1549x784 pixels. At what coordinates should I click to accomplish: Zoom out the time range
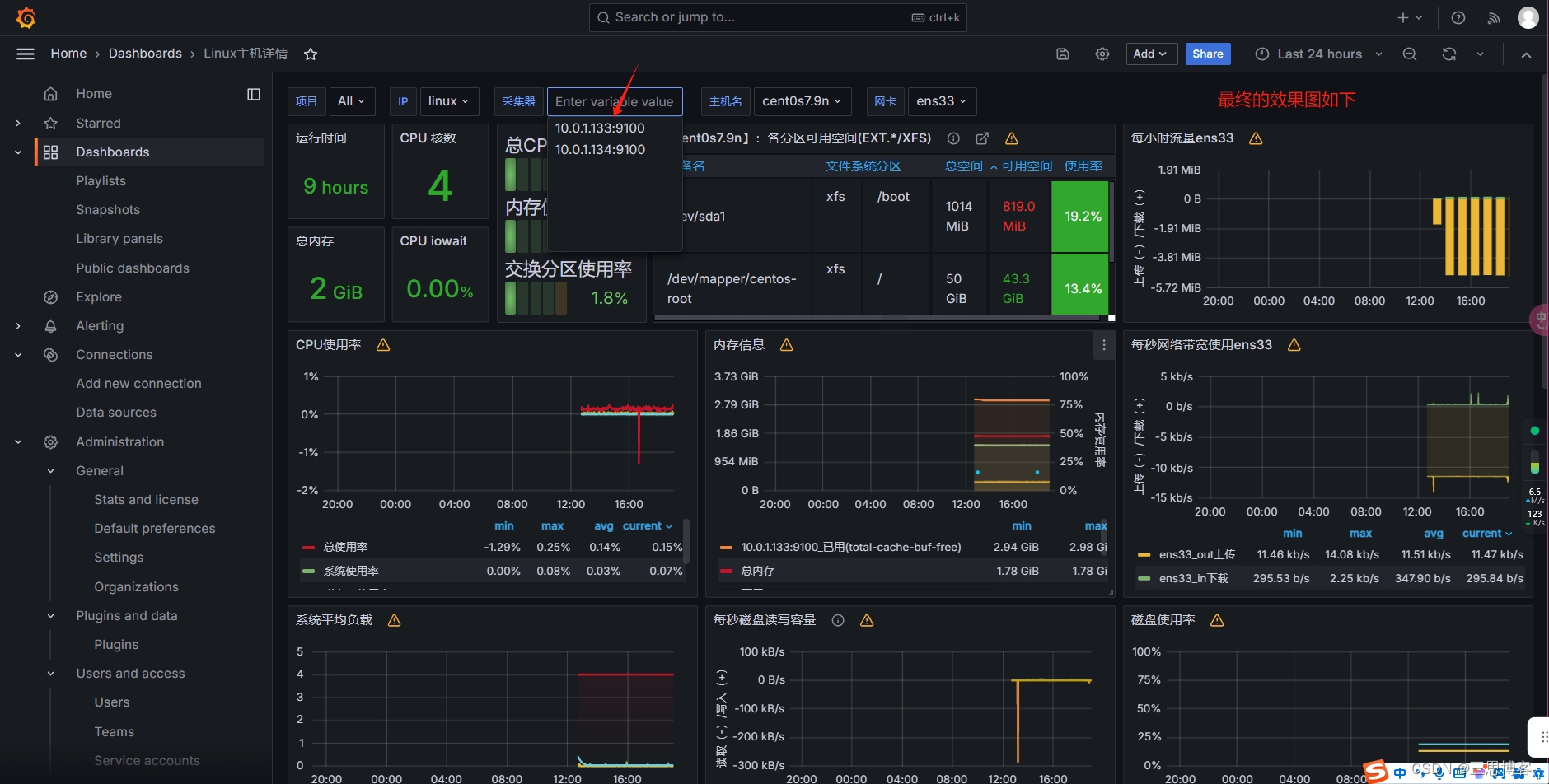tap(1410, 54)
